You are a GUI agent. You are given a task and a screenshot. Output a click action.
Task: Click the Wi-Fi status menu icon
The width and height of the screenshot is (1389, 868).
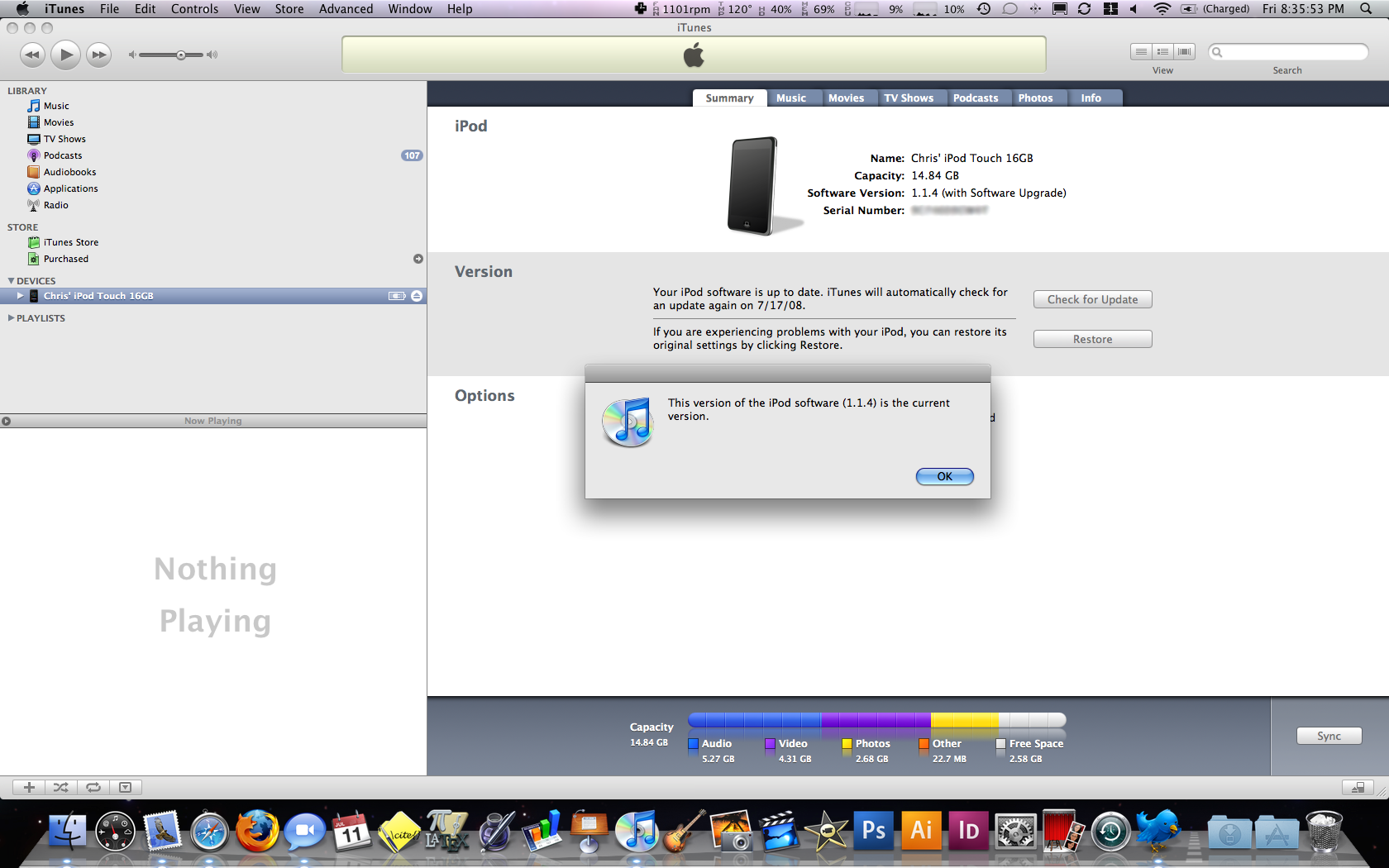pos(1162,9)
